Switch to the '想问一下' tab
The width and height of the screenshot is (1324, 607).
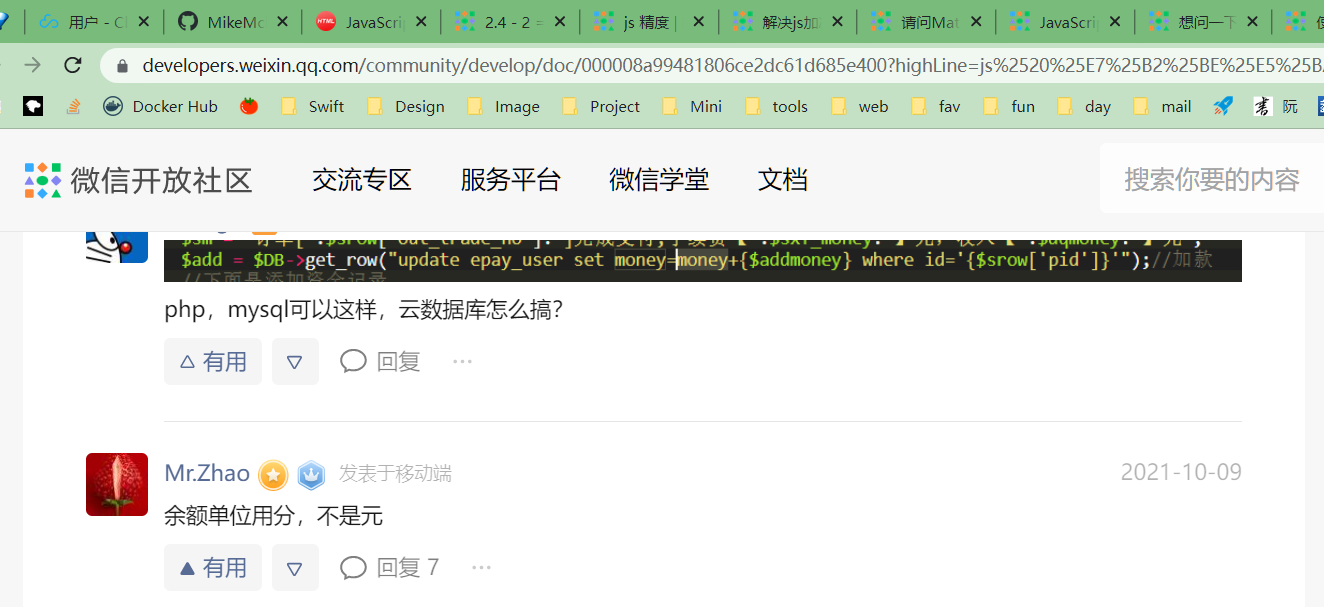(1204, 22)
